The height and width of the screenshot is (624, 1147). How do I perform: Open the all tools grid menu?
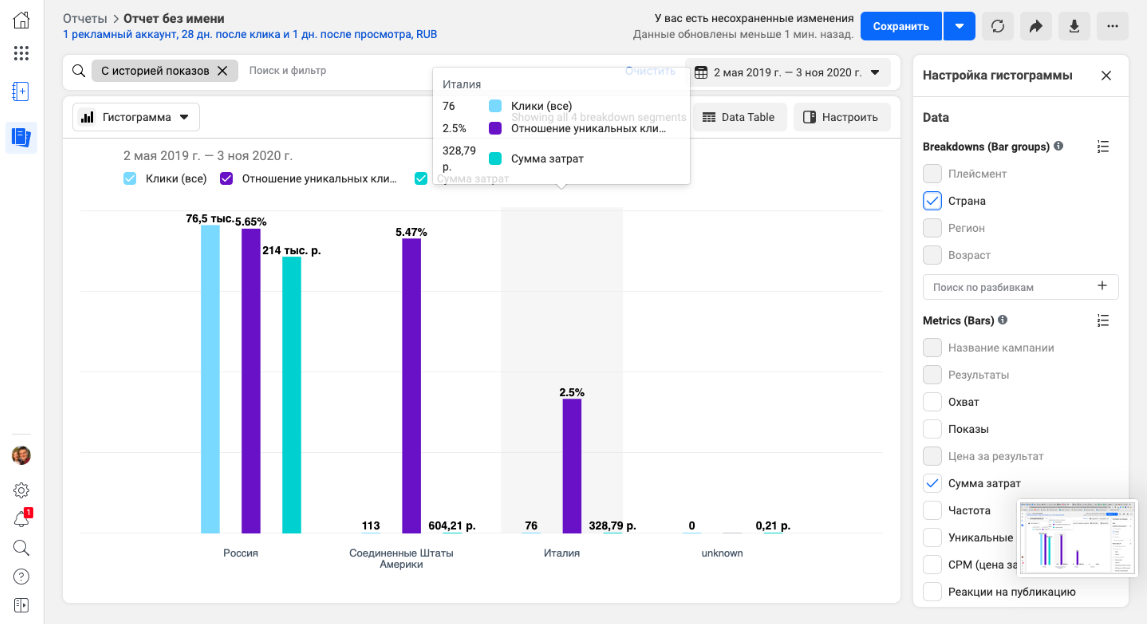tap(21, 53)
